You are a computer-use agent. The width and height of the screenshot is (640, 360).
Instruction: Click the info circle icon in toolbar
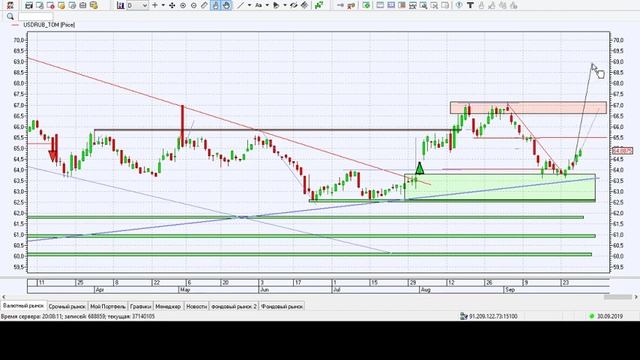tap(459, 5)
